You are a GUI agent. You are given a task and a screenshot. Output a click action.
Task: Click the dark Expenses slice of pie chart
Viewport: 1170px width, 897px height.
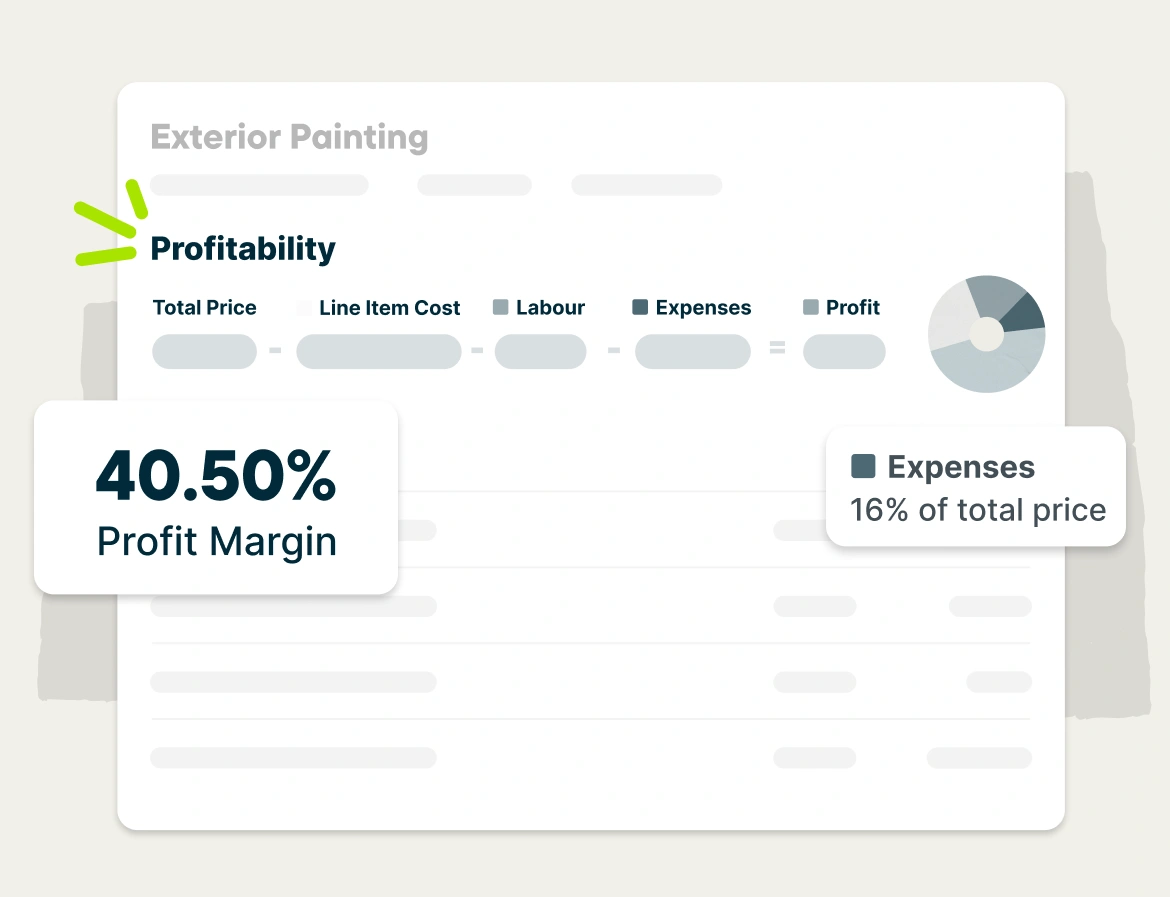click(x=1024, y=314)
